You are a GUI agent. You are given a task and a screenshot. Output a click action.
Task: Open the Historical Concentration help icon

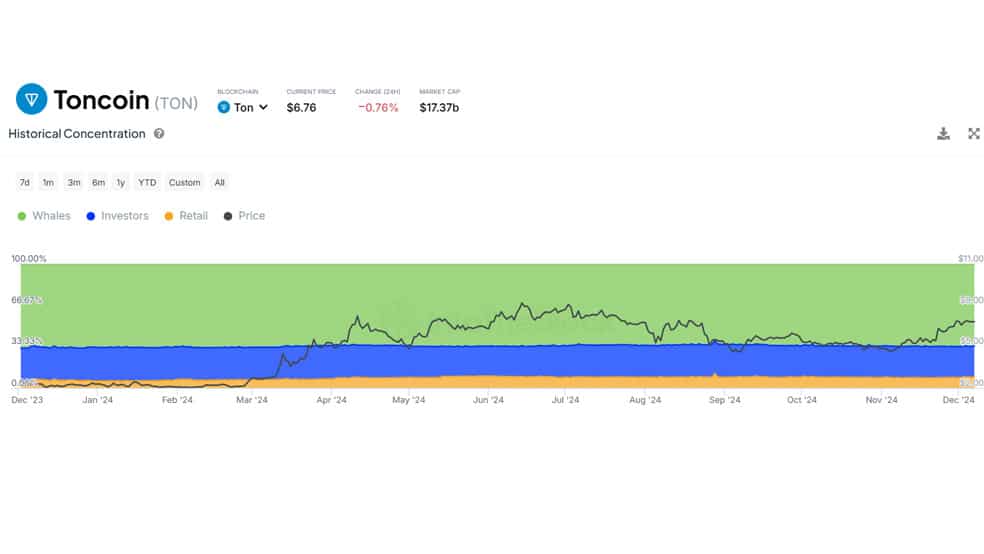[x=159, y=134]
